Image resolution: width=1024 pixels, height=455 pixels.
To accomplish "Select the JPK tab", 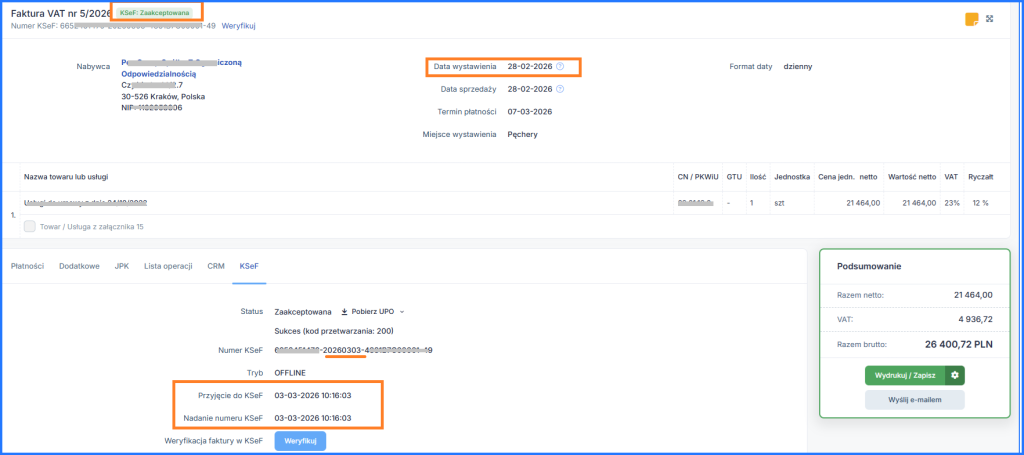I will coord(122,266).
